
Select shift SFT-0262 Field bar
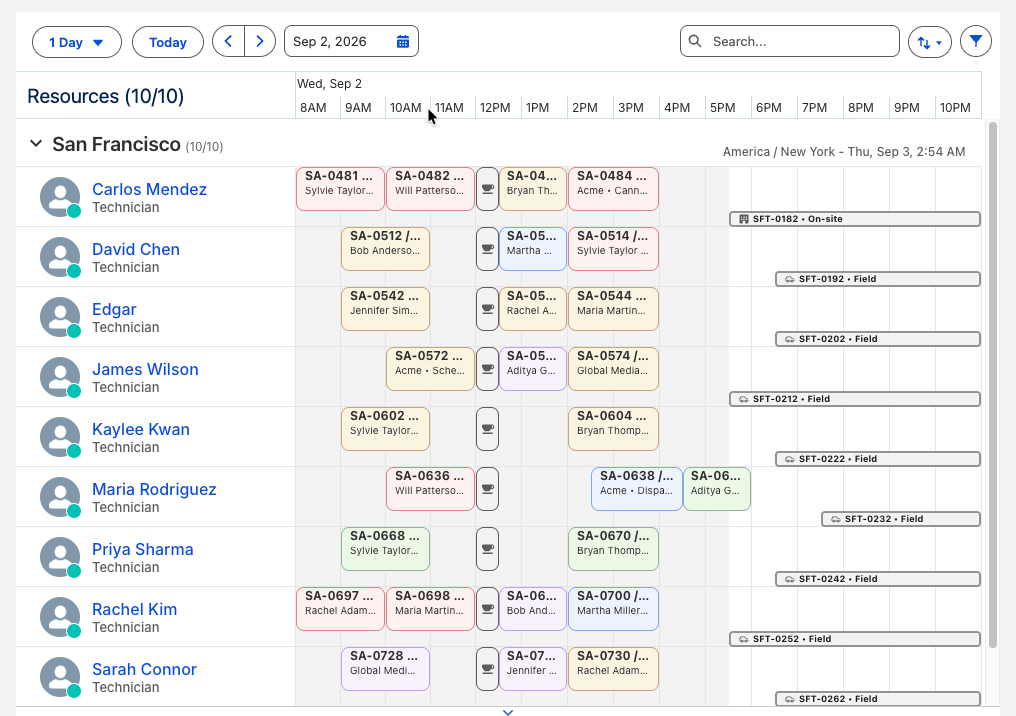(x=878, y=699)
